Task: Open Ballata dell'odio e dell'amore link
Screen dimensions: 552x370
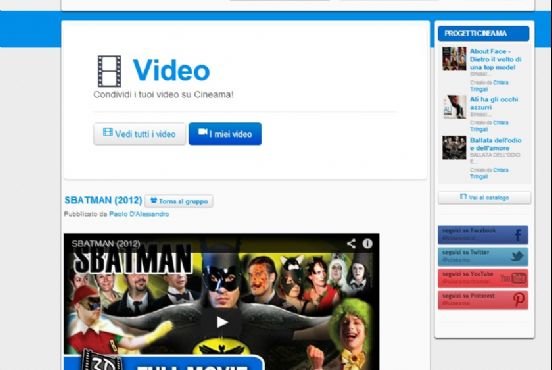Action: [x=496, y=144]
